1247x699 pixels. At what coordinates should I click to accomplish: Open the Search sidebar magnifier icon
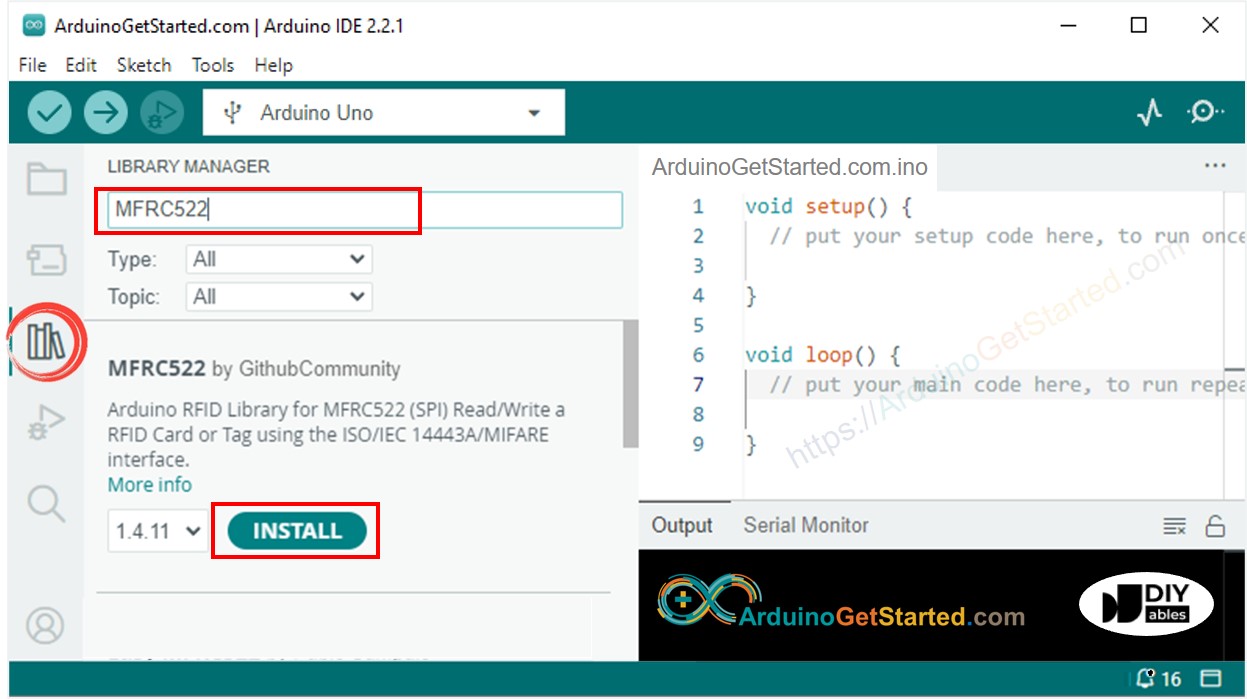[x=46, y=502]
